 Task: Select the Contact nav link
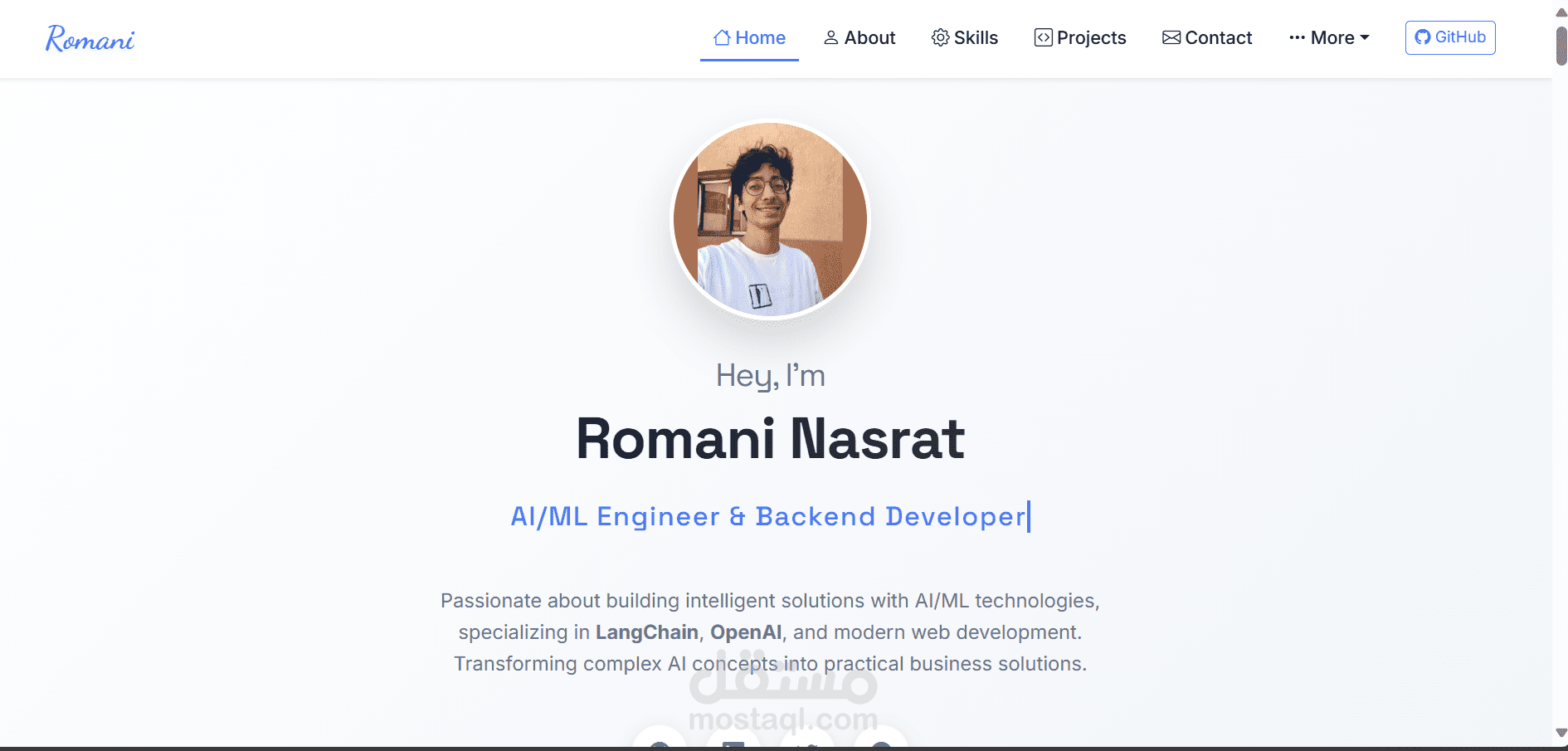coord(1207,37)
